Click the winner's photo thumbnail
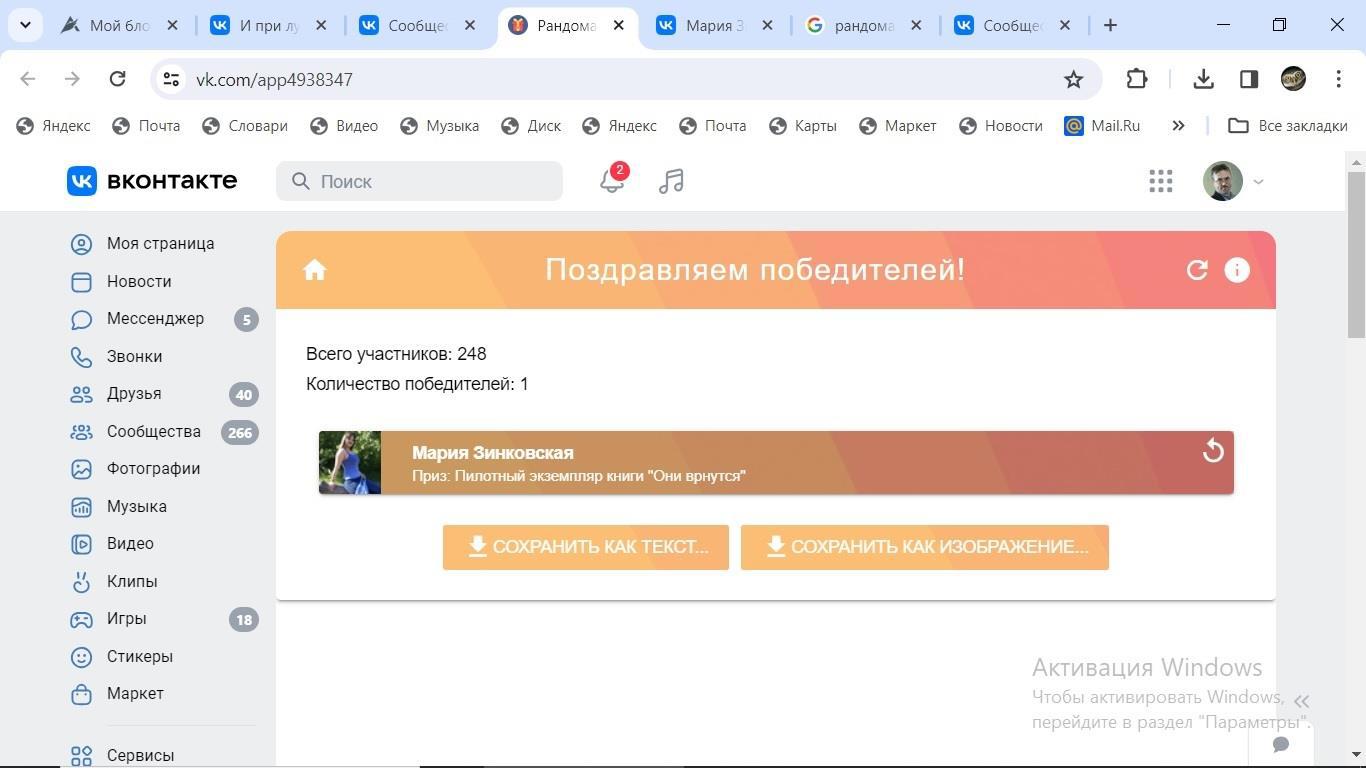The width and height of the screenshot is (1366, 768). 350,463
